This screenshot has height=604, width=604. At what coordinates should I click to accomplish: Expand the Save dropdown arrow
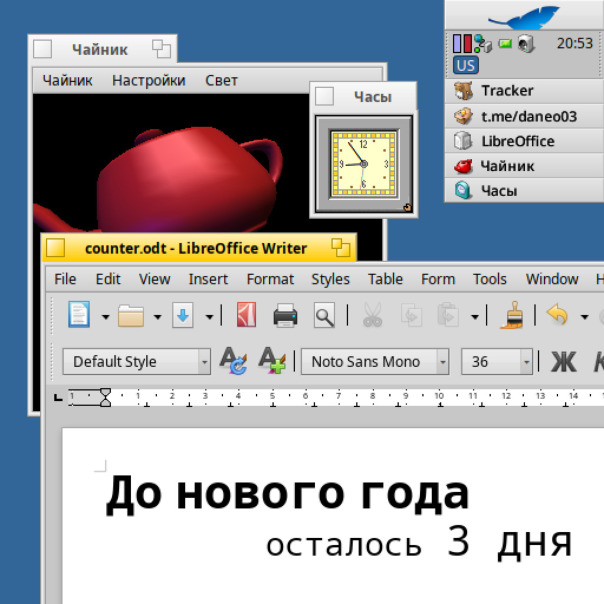click(x=209, y=317)
